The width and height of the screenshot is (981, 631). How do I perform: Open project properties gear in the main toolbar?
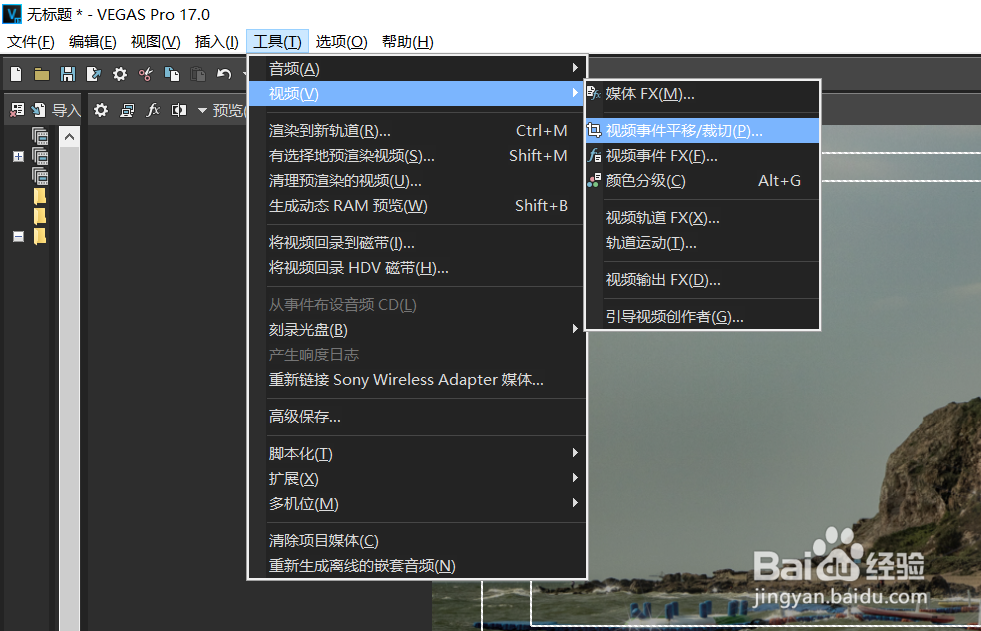click(x=119, y=74)
